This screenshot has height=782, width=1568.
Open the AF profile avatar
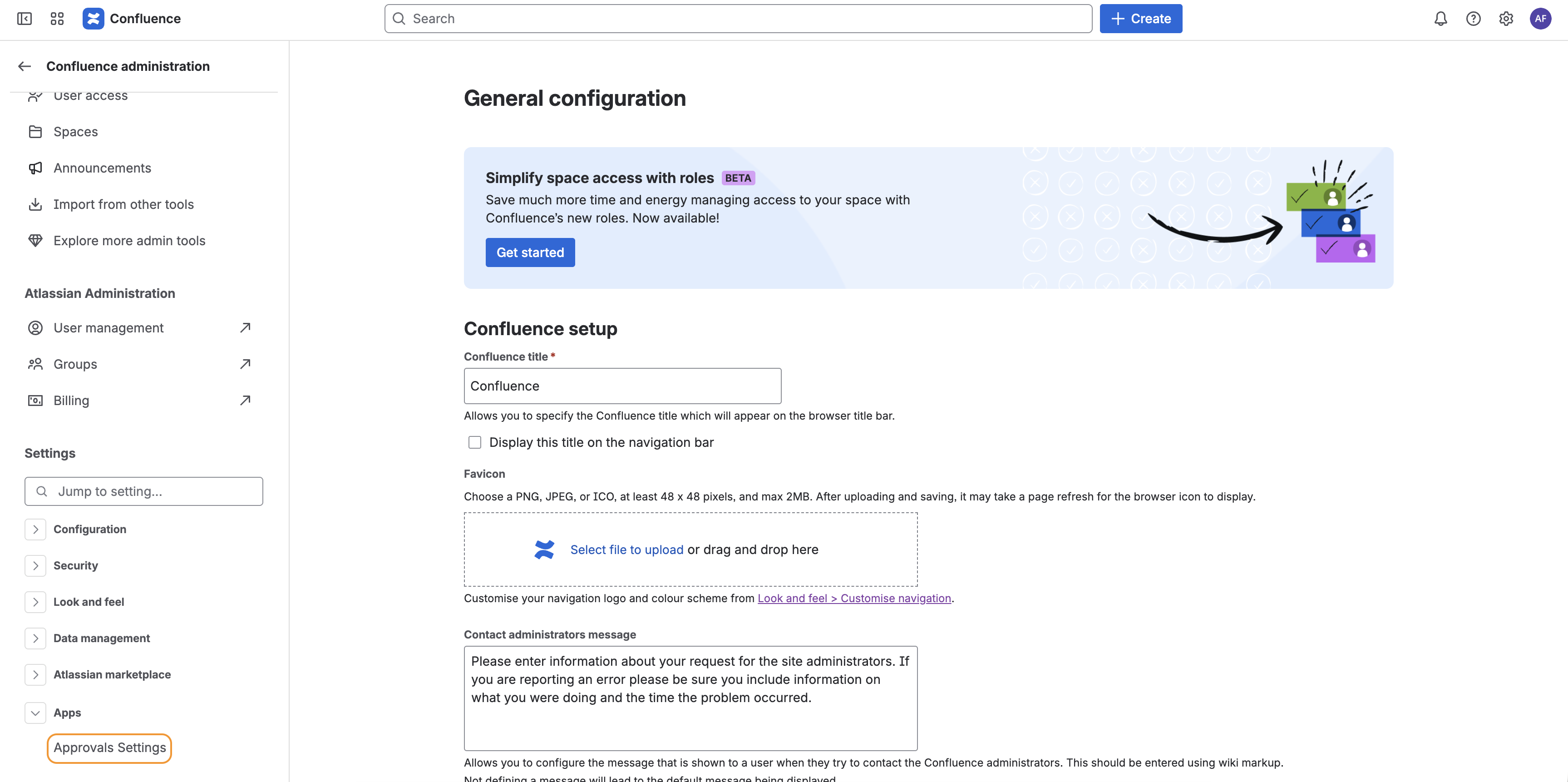(1540, 19)
